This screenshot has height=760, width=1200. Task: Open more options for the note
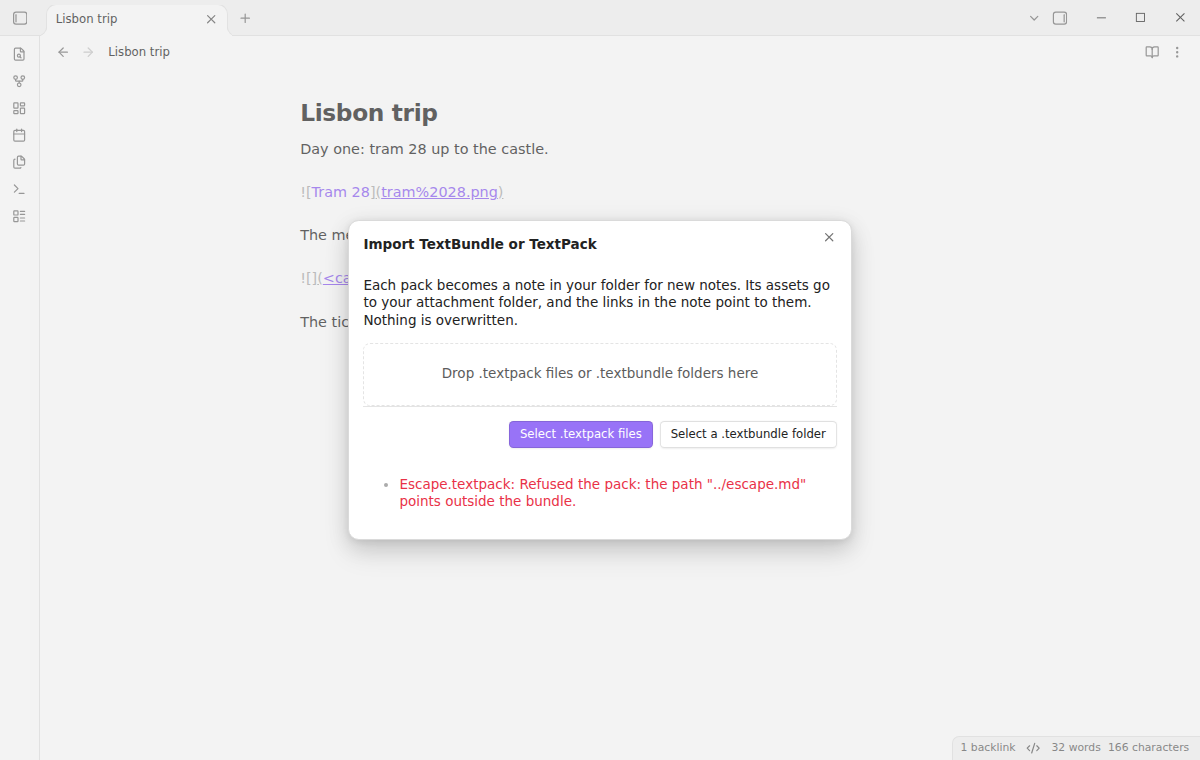(1177, 52)
